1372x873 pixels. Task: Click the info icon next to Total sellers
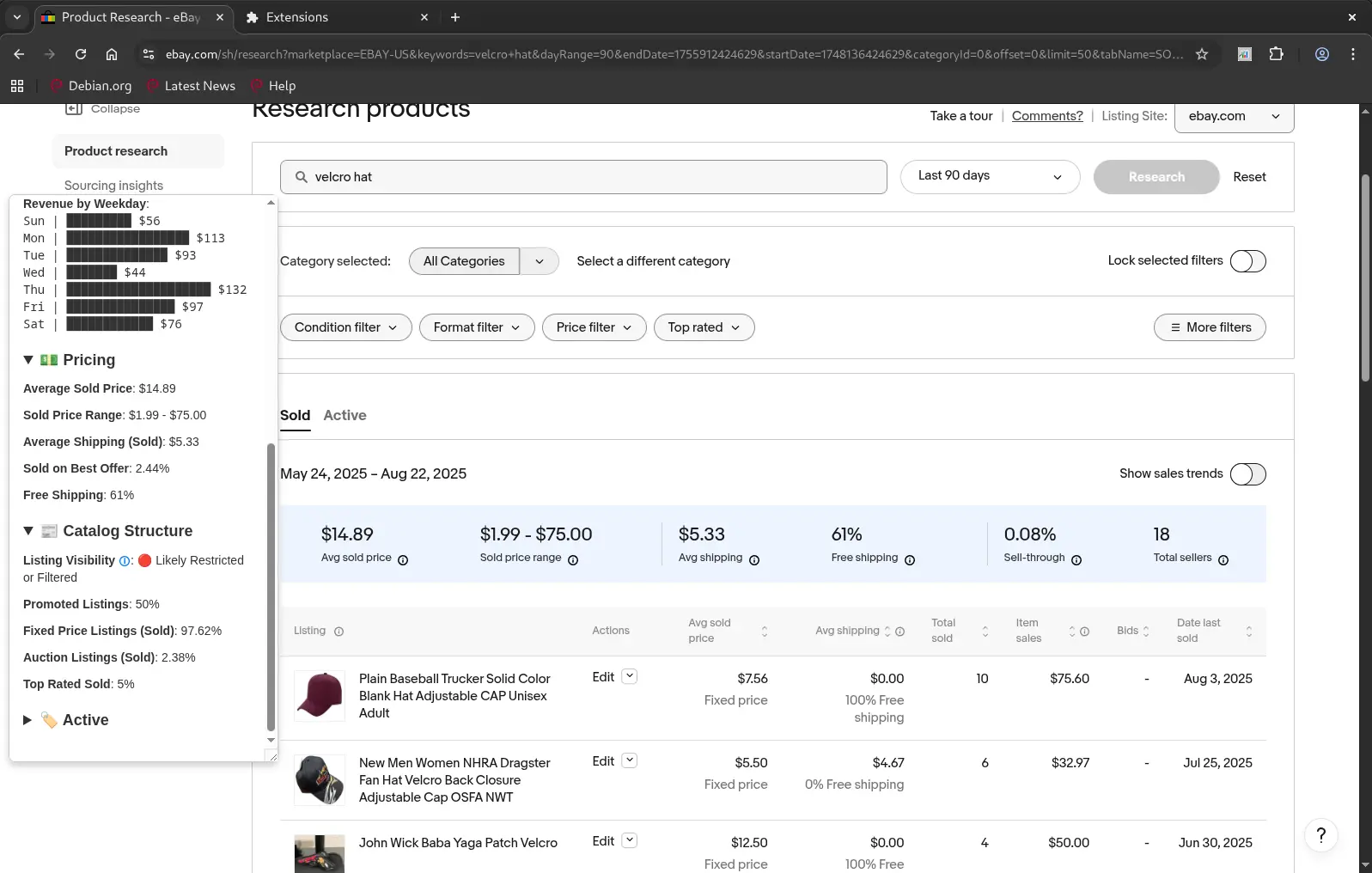1223,560
